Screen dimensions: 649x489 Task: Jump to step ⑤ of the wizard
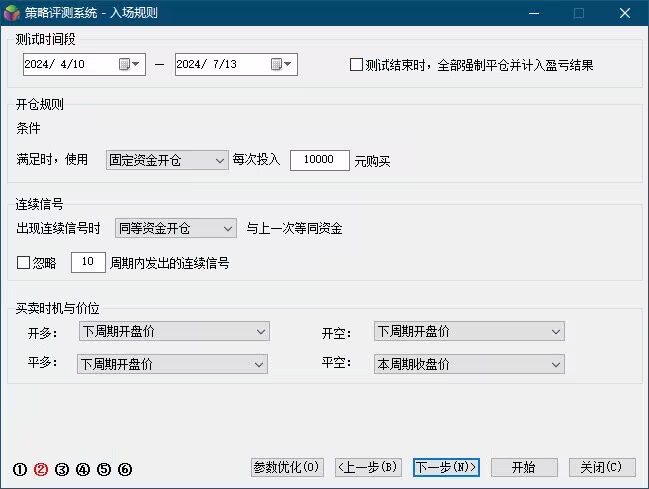tap(104, 469)
